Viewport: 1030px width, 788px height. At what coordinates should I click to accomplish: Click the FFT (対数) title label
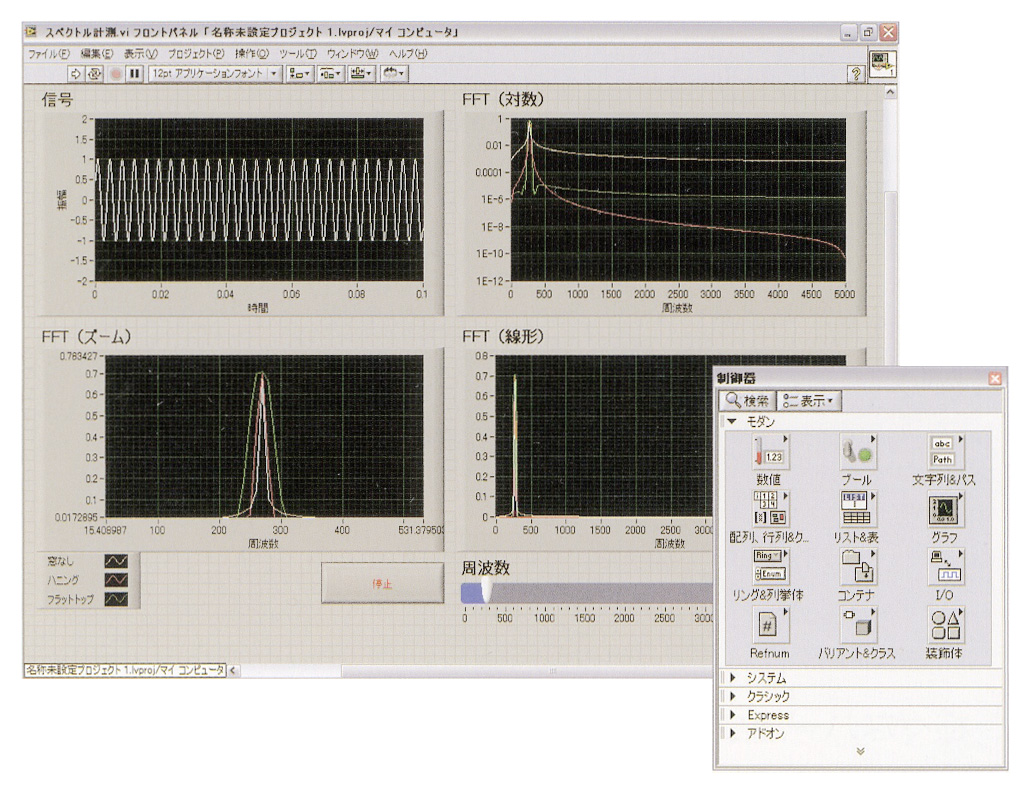click(504, 100)
